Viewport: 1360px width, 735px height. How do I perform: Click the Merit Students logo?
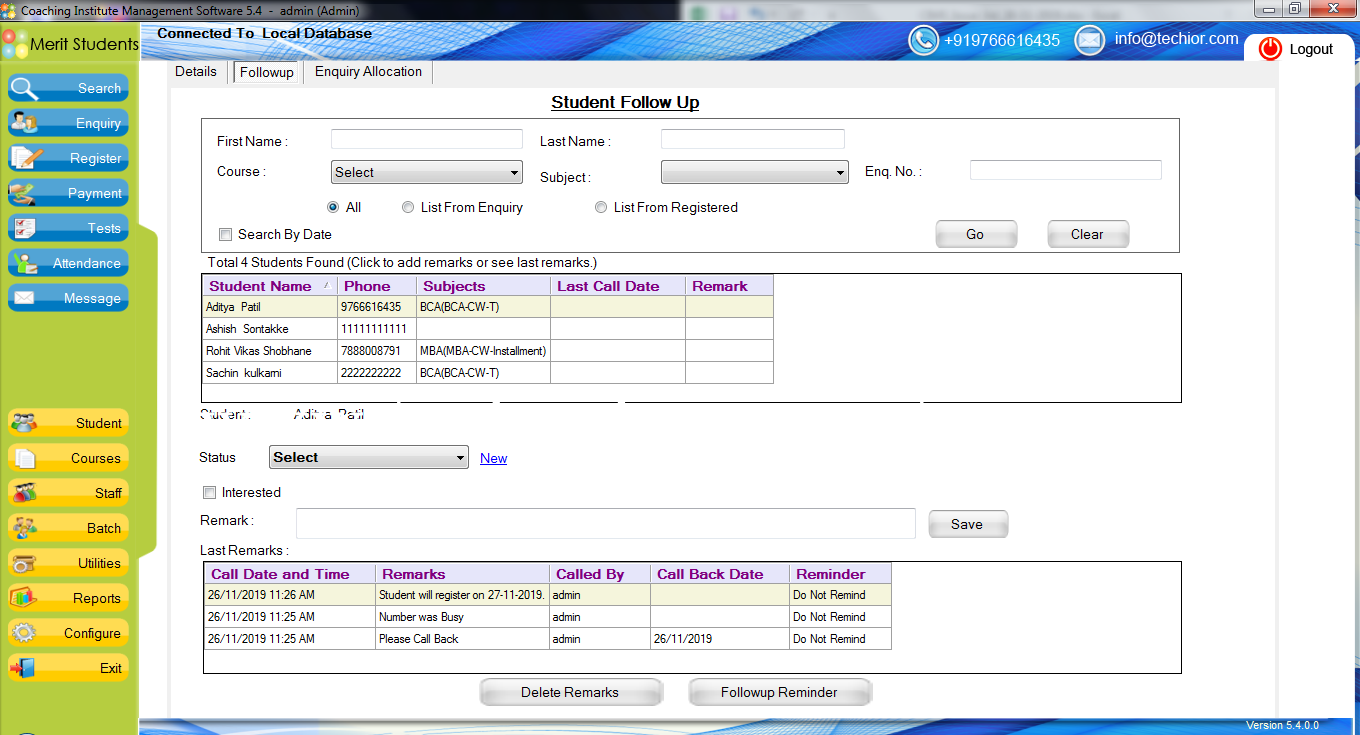pos(70,44)
